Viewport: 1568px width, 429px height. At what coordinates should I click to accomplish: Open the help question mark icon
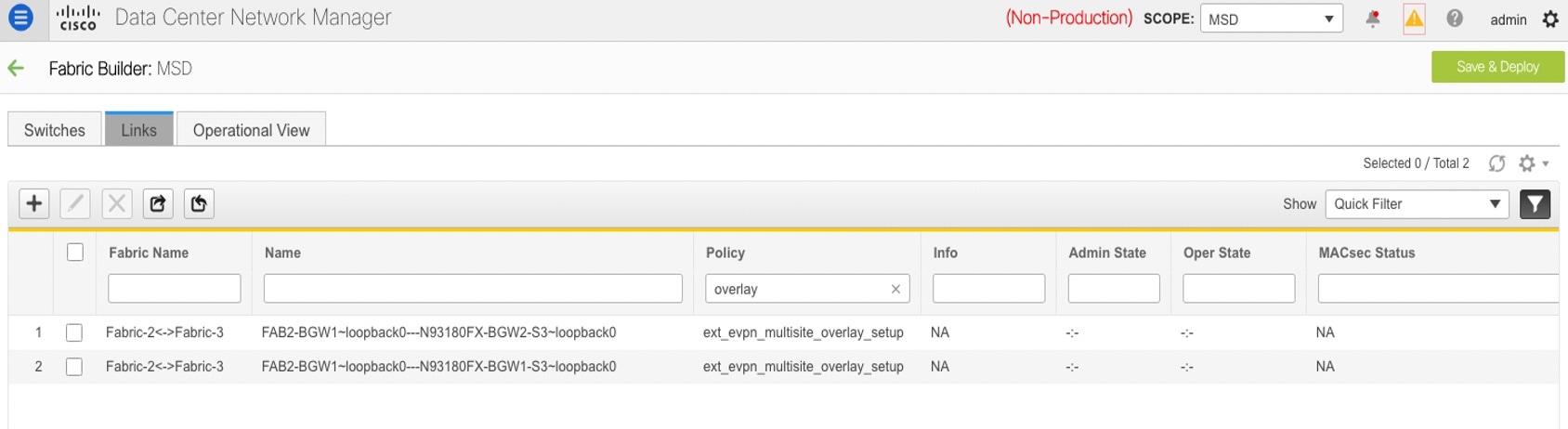tap(1455, 19)
